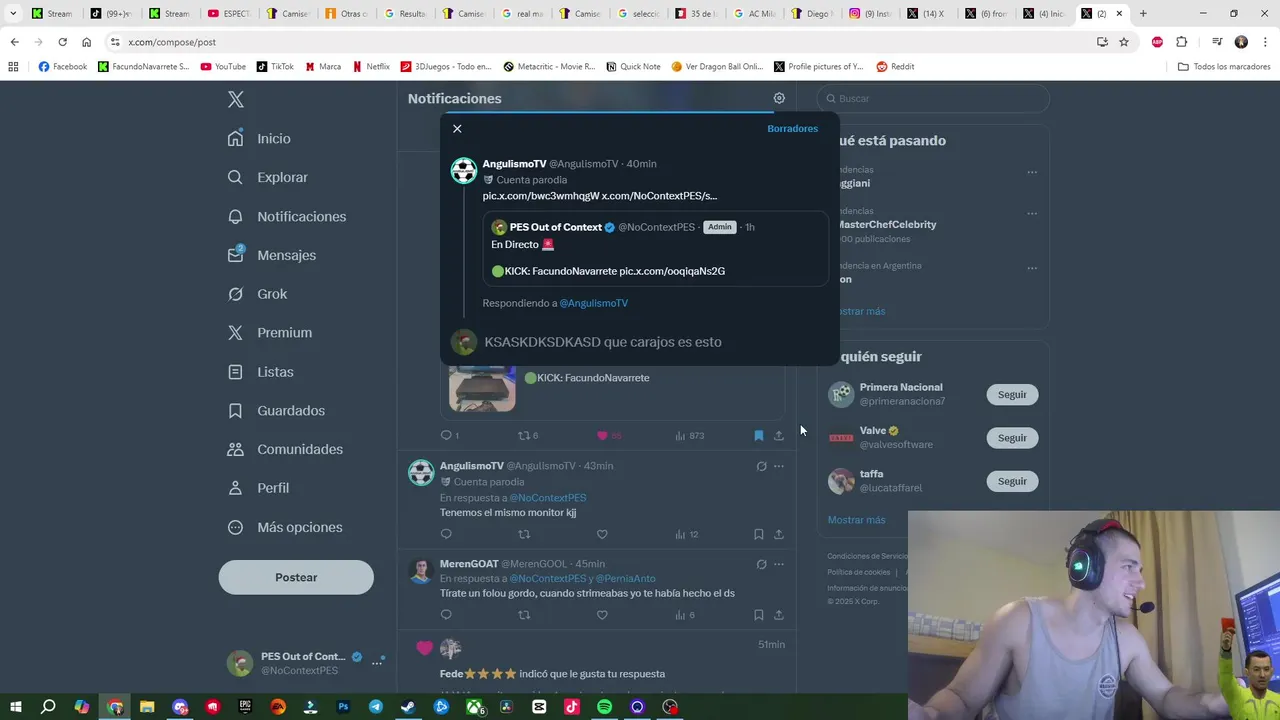Toggle bookmark on the KICK FacundoNavarrete post
Image resolution: width=1280 pixels, height=720 pixels.
pos(759,435)
